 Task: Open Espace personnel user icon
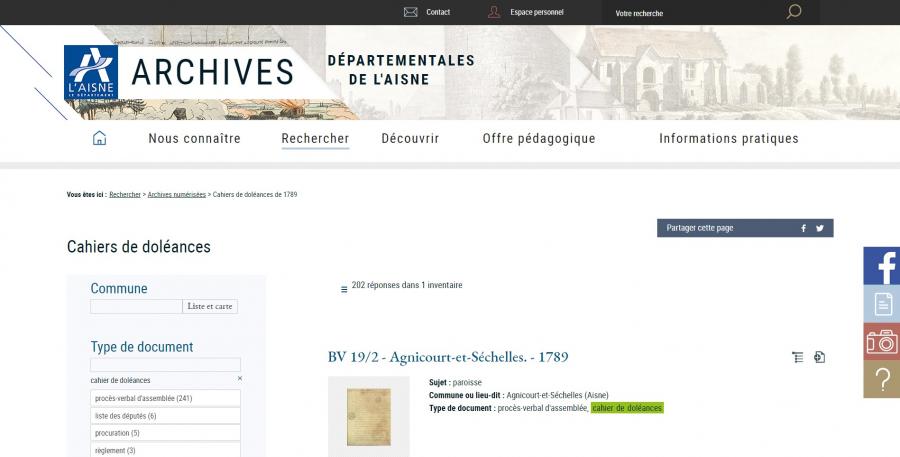[x=494, y=12]
